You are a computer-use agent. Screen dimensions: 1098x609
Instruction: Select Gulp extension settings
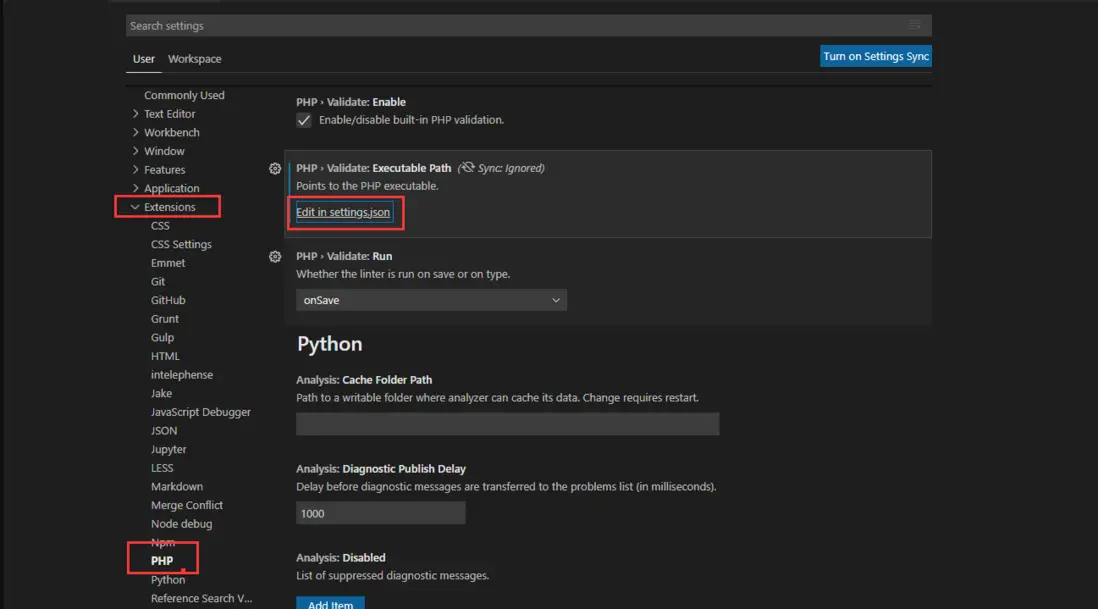[162, 337]
